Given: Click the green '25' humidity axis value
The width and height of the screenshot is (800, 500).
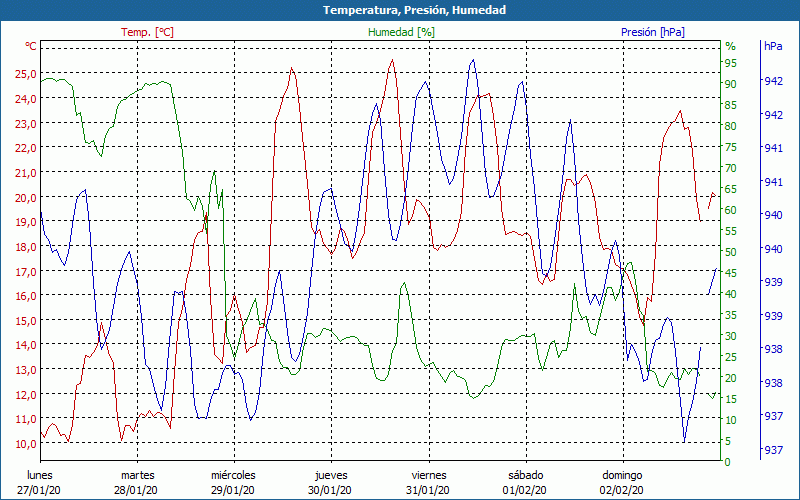Looking at the screenshot, I should point(731,357).
